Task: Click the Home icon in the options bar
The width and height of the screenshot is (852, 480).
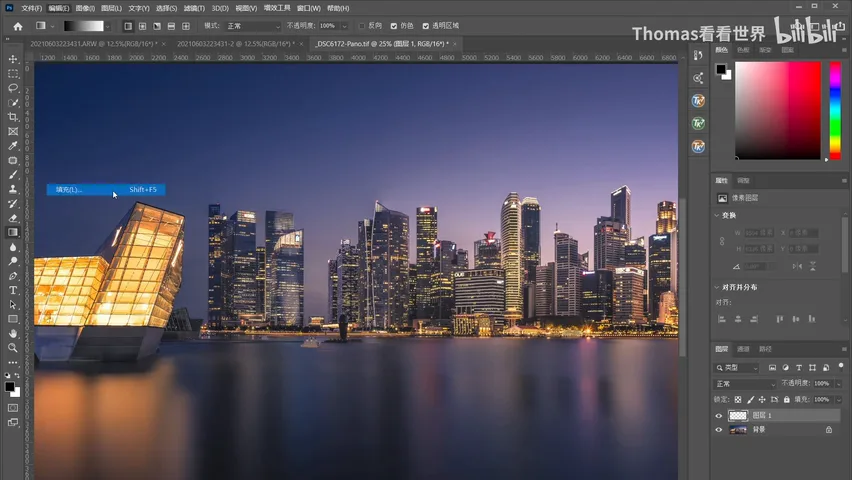Action: point(18,26)
